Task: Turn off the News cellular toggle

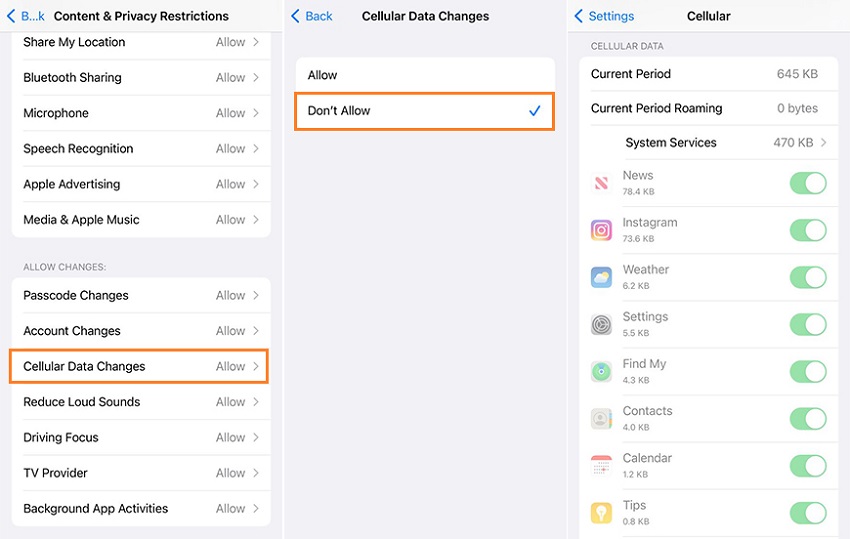Action: [x=808, y=183]
